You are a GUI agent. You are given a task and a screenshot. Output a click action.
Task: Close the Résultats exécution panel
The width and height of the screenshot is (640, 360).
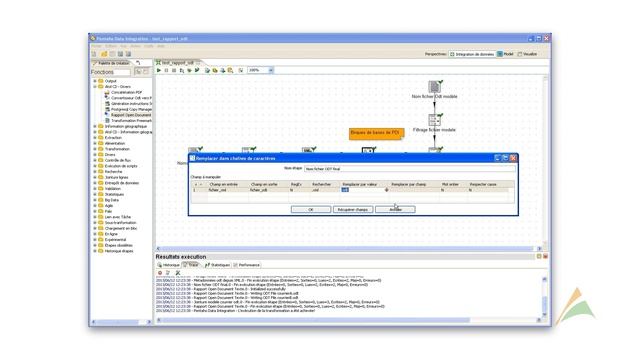(545, 256)
